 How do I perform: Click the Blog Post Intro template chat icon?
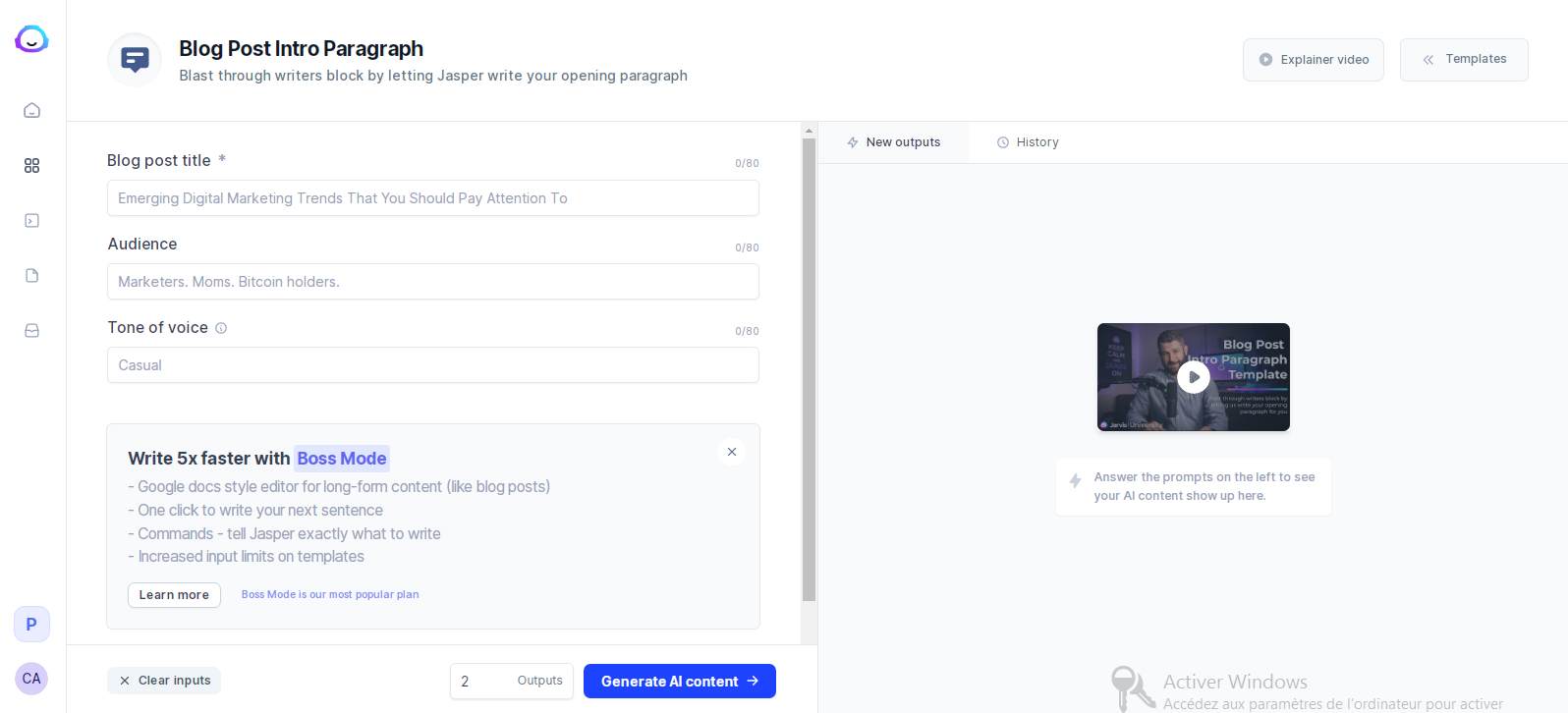click(x=135, y=60)
